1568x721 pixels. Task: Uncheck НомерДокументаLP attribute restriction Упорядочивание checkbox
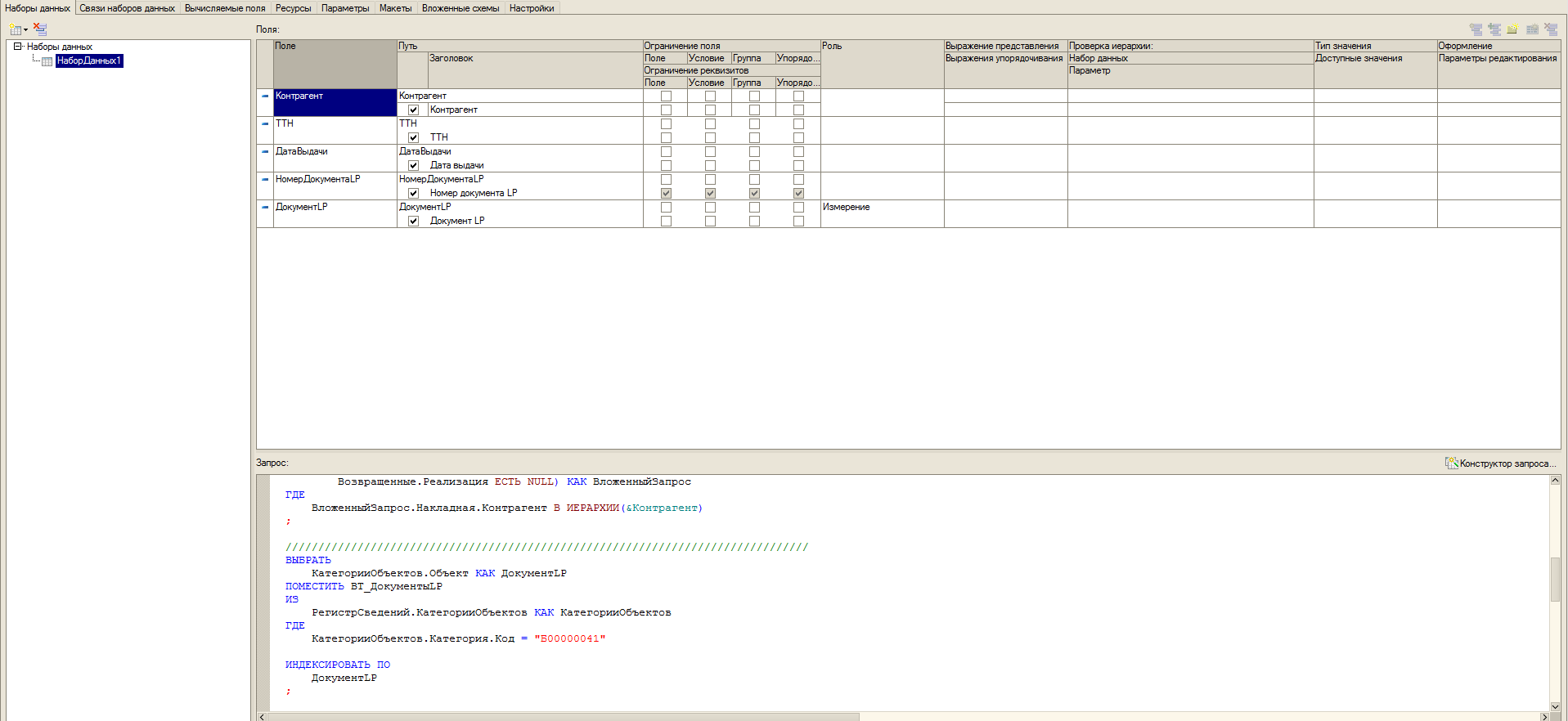point(798,193)
